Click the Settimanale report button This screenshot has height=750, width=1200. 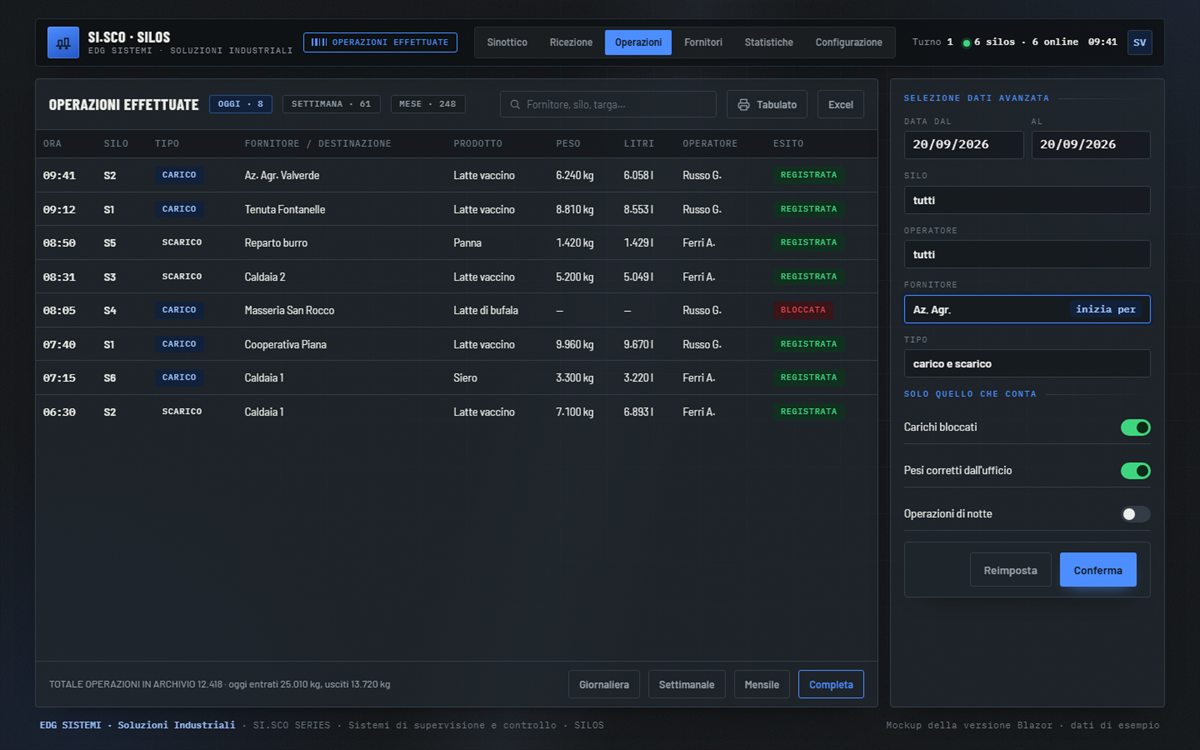point(687,684)
